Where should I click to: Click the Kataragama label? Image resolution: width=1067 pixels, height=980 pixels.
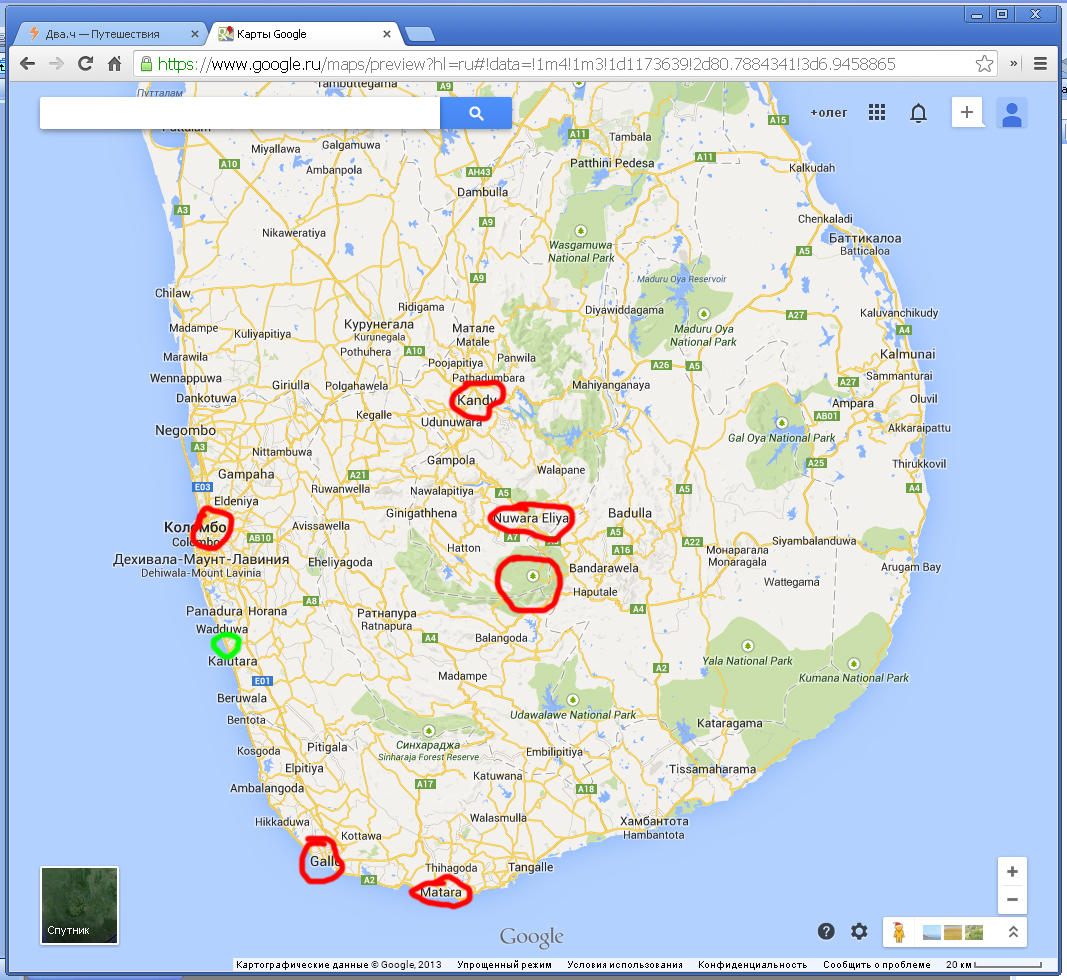[729, 723]
